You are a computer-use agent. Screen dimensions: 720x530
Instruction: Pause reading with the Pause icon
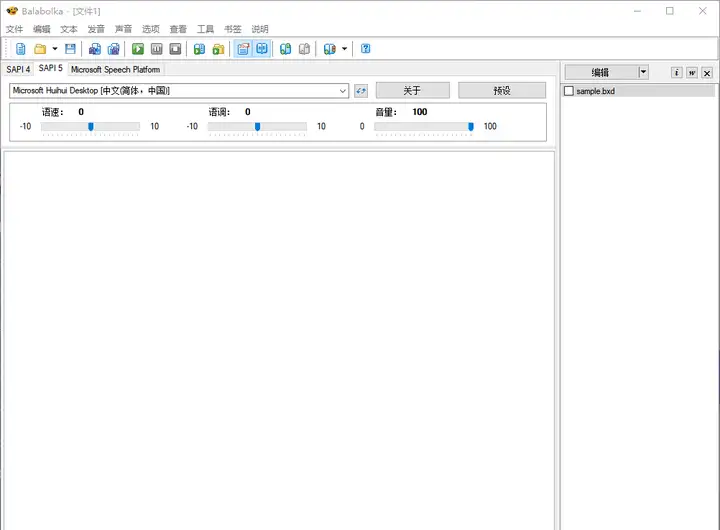coord(157,49)
